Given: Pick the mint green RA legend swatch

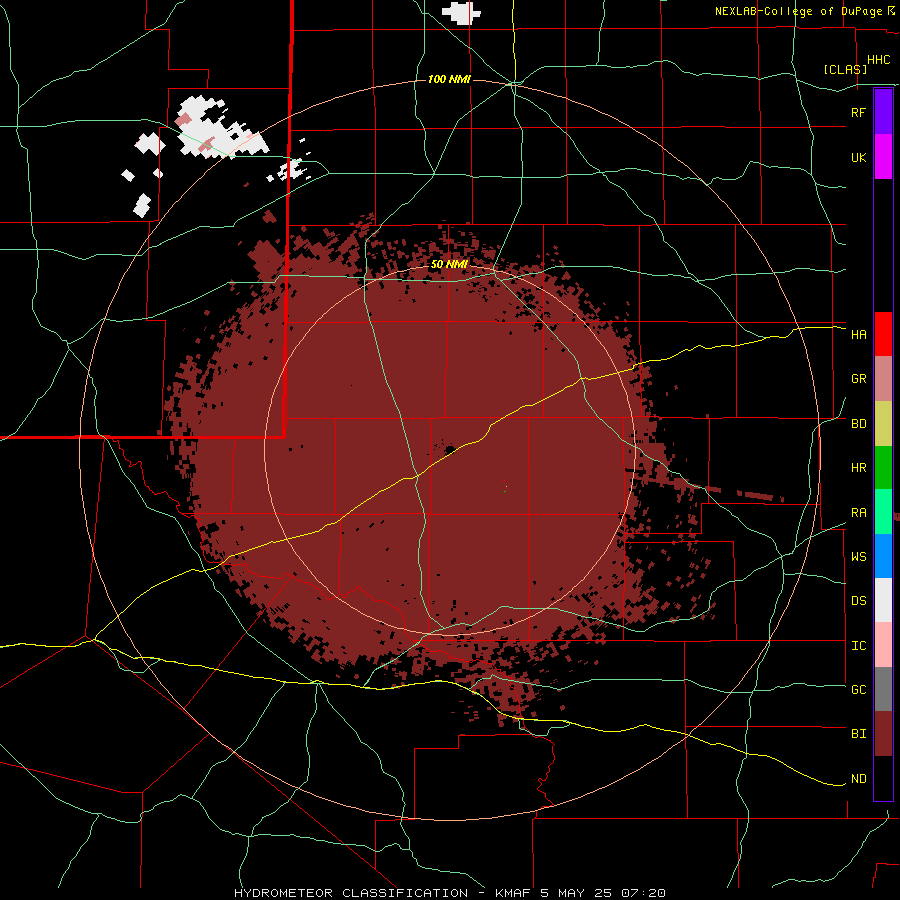Looking at the screenshot, I should tap(883, 512).
